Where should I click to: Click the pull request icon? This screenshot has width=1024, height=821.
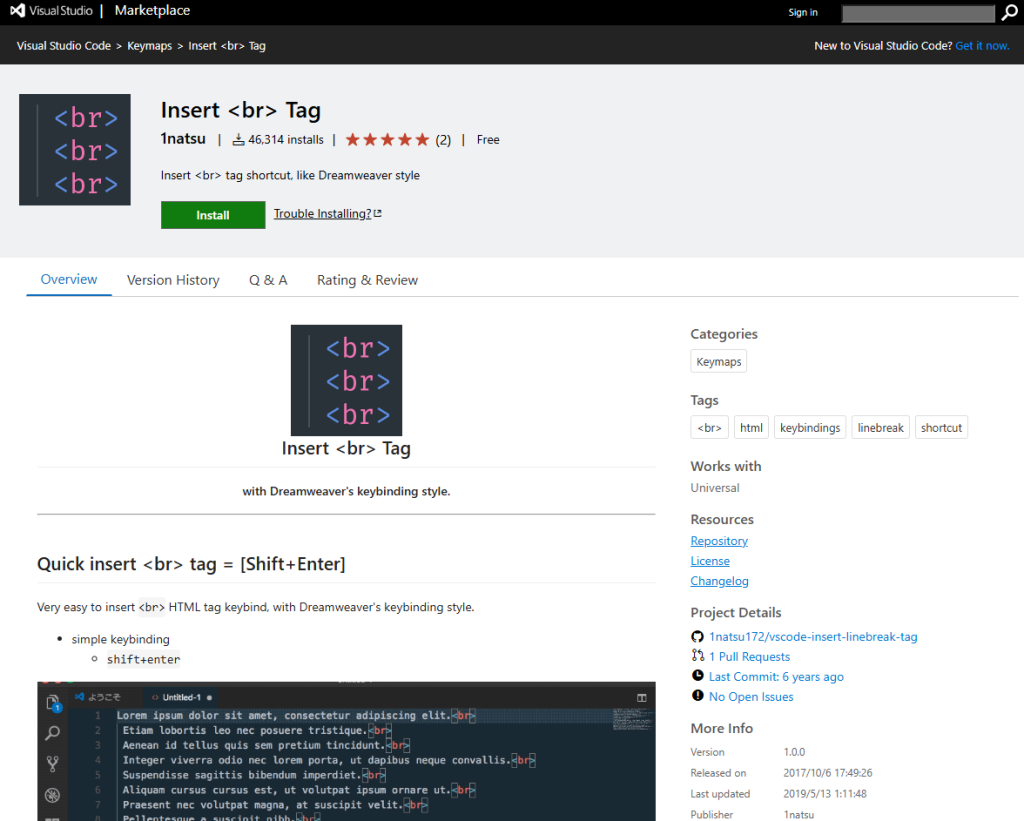697,656
